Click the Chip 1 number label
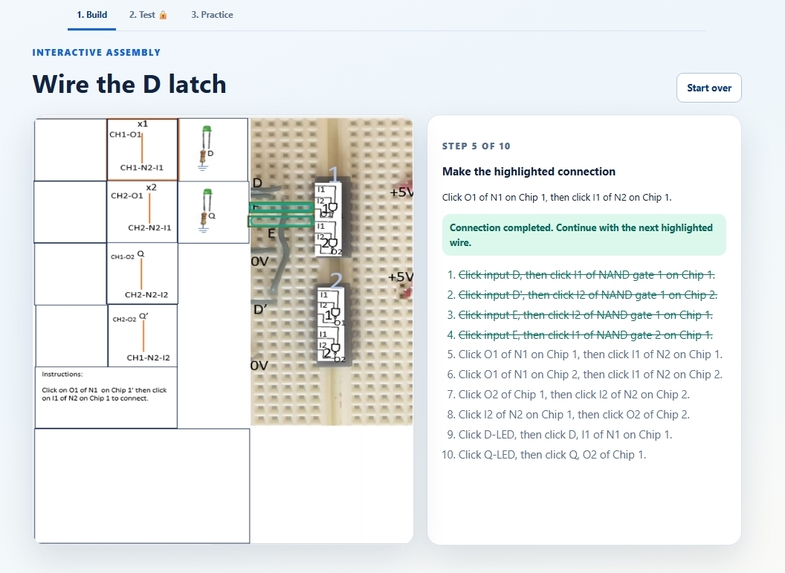785x573 pixels. tap(335, 174)
